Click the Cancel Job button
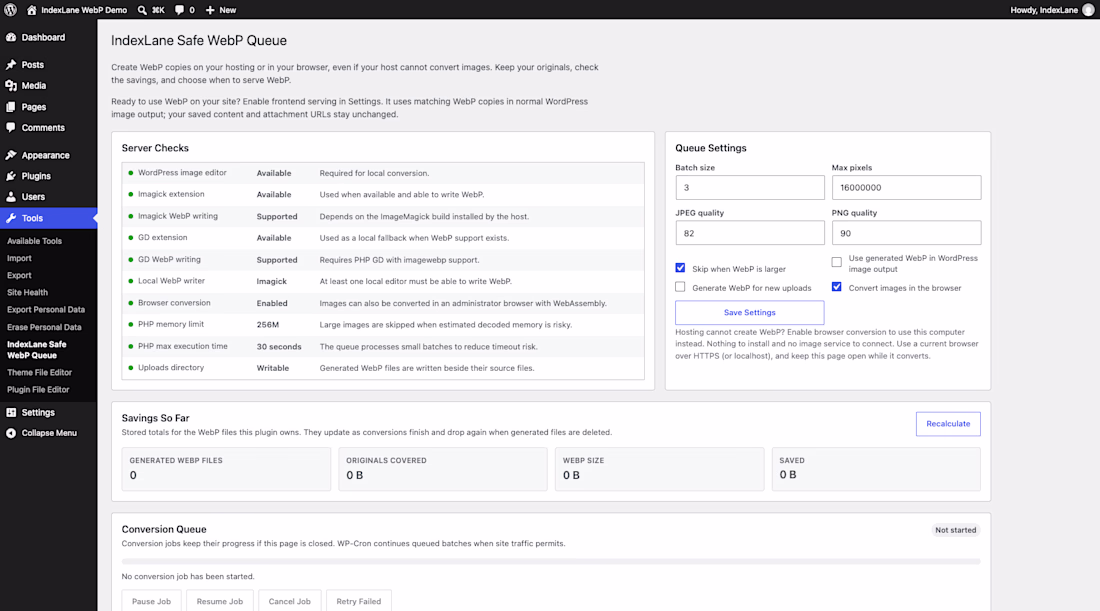The width and height of the screenshot is (1100, 611). [x=289, y=601]
